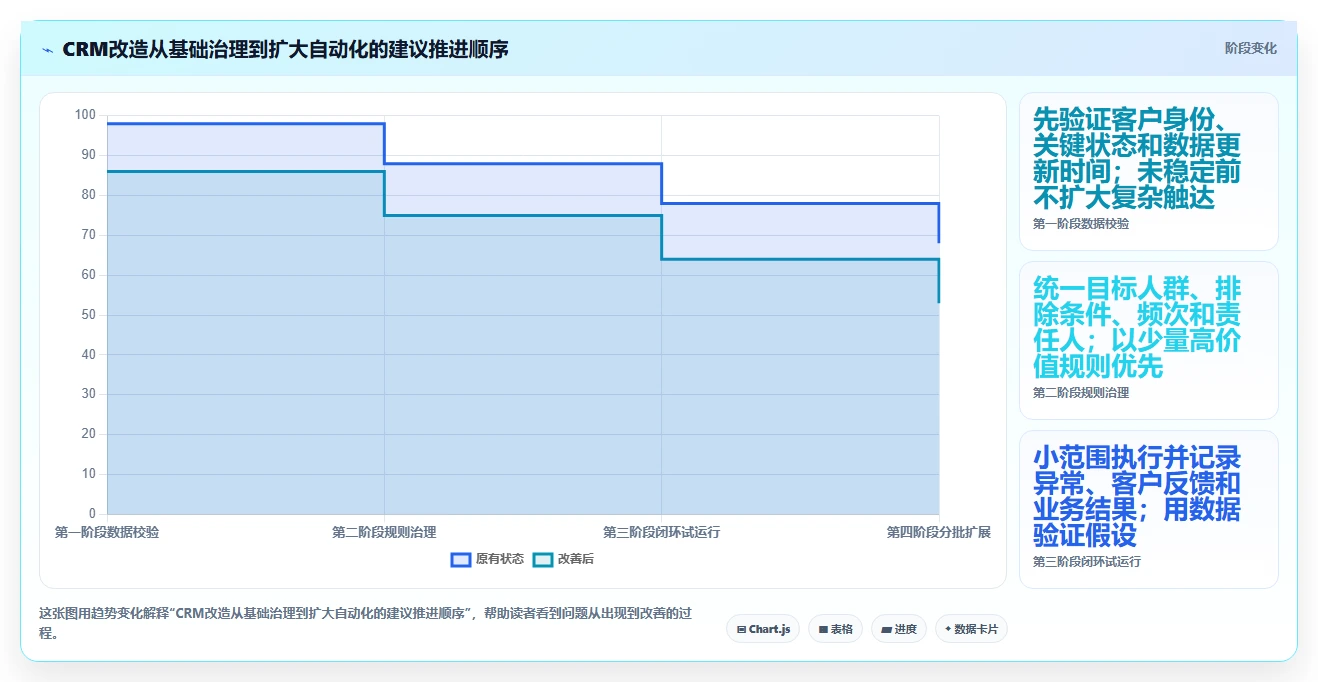Click the blue 原有状态 legend color box
The width and height of the screenshot is (1318, 682).
pyautogui.click(x=460, y=559)
